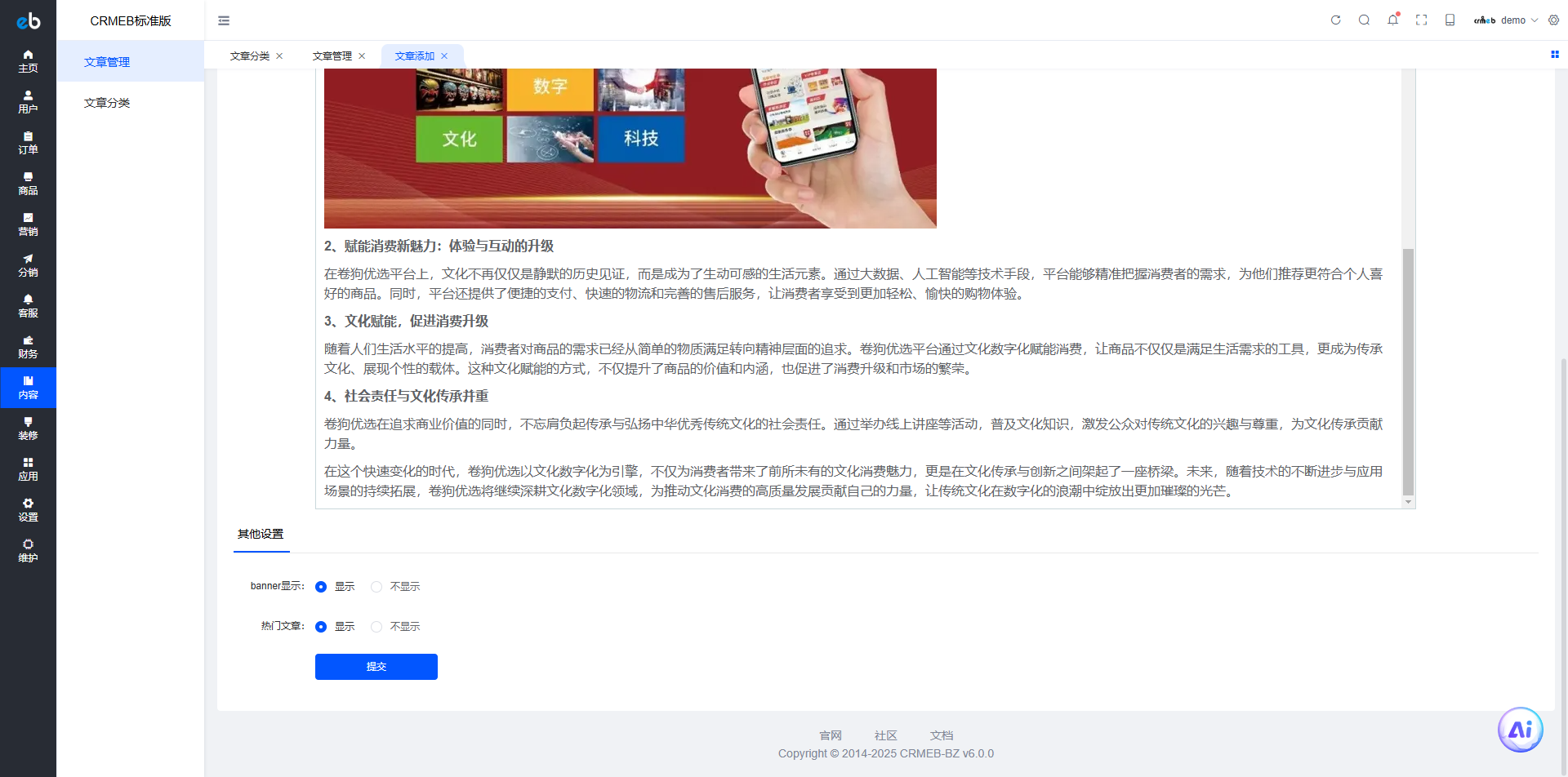Viewport: 1568px width, 777px height.
Task: Close the 文章分类 tab
Action: point(279,56)
